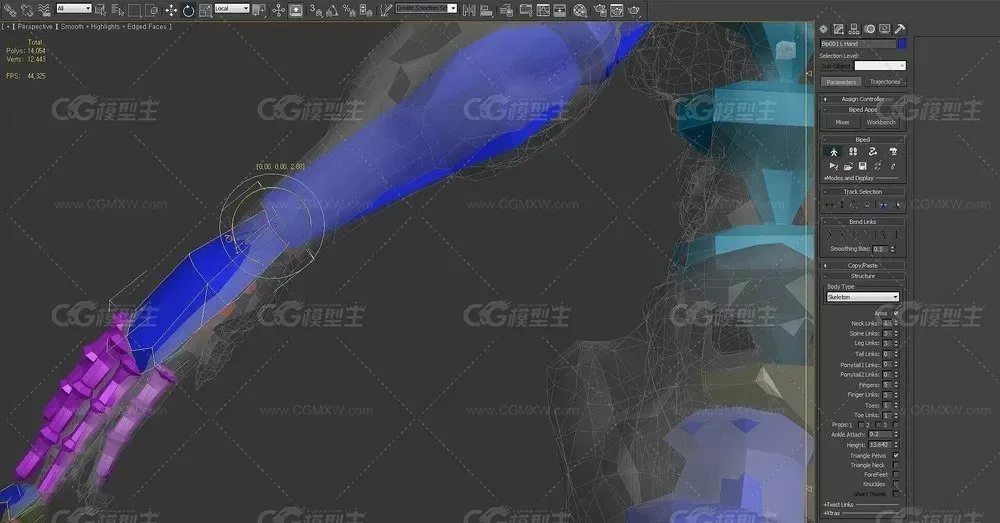Open the Material Editor icon
This screenshot has width=1000, height=523.
coord(580,10)
